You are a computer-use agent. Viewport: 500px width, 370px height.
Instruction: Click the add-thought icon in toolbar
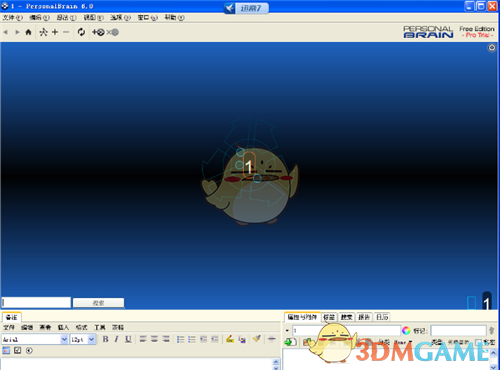click(98, 32)
